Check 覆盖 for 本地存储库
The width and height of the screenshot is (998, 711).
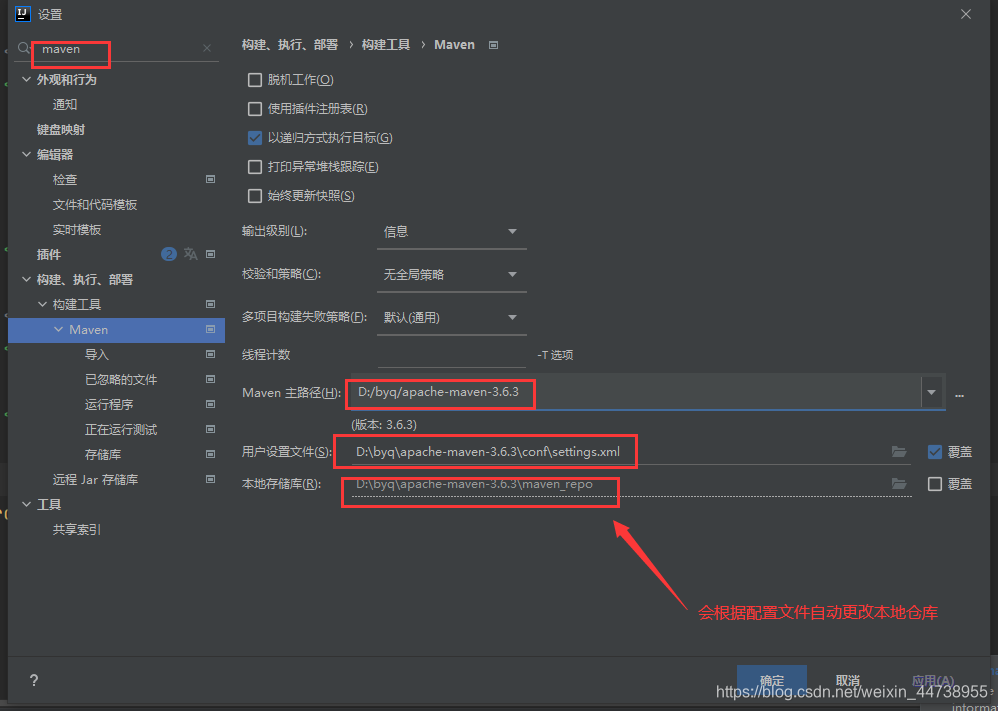(x=934, y=484)
